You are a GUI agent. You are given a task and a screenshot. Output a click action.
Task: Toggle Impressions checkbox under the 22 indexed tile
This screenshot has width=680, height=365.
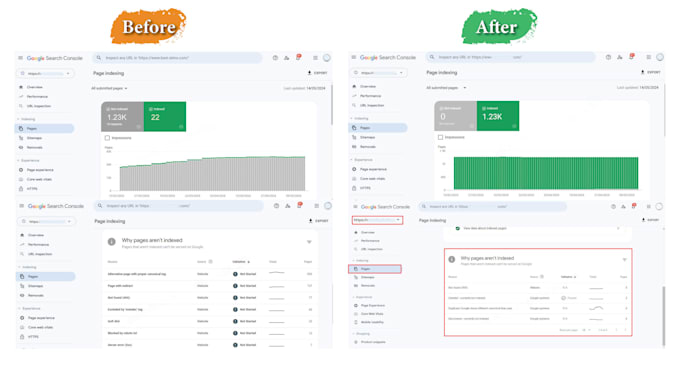coord(107,138)
